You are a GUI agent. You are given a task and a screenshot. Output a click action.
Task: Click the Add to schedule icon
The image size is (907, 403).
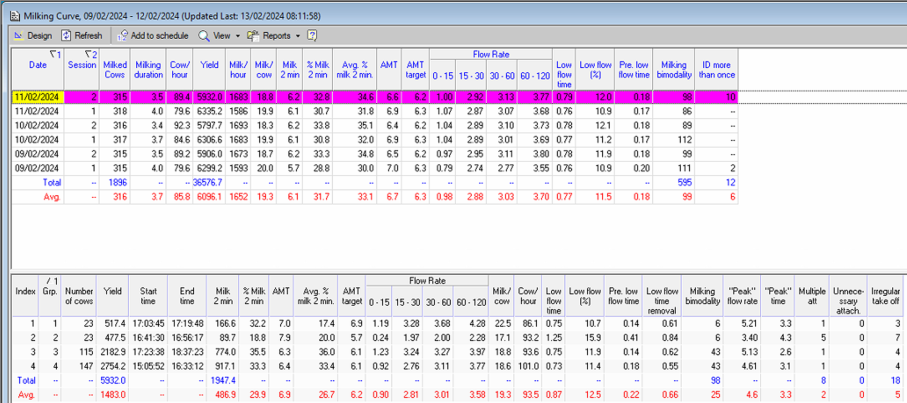point(122,35)
